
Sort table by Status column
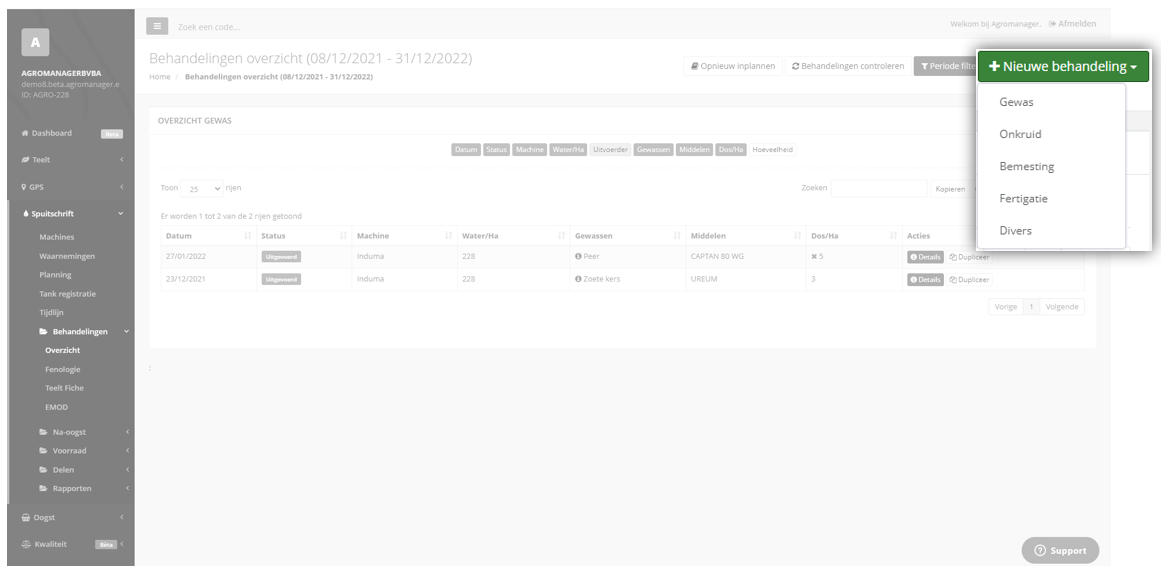[x=304, y=236]
